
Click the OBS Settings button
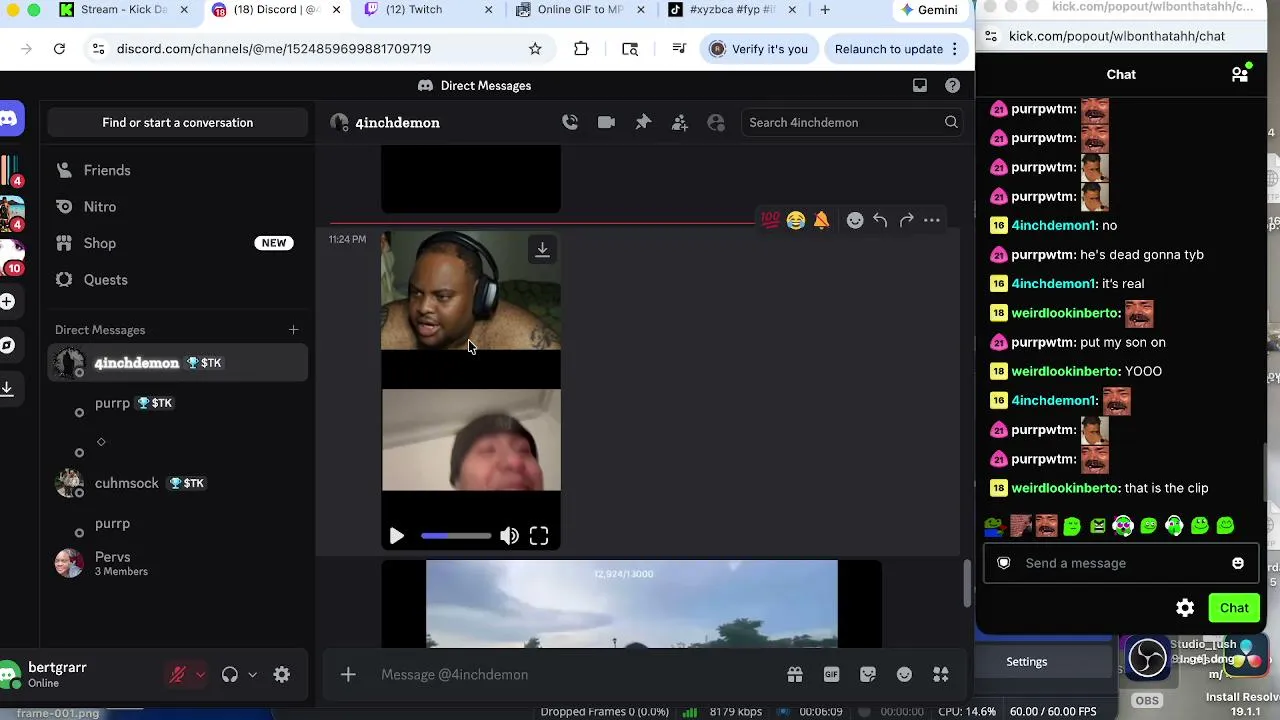pos(1027,662)
